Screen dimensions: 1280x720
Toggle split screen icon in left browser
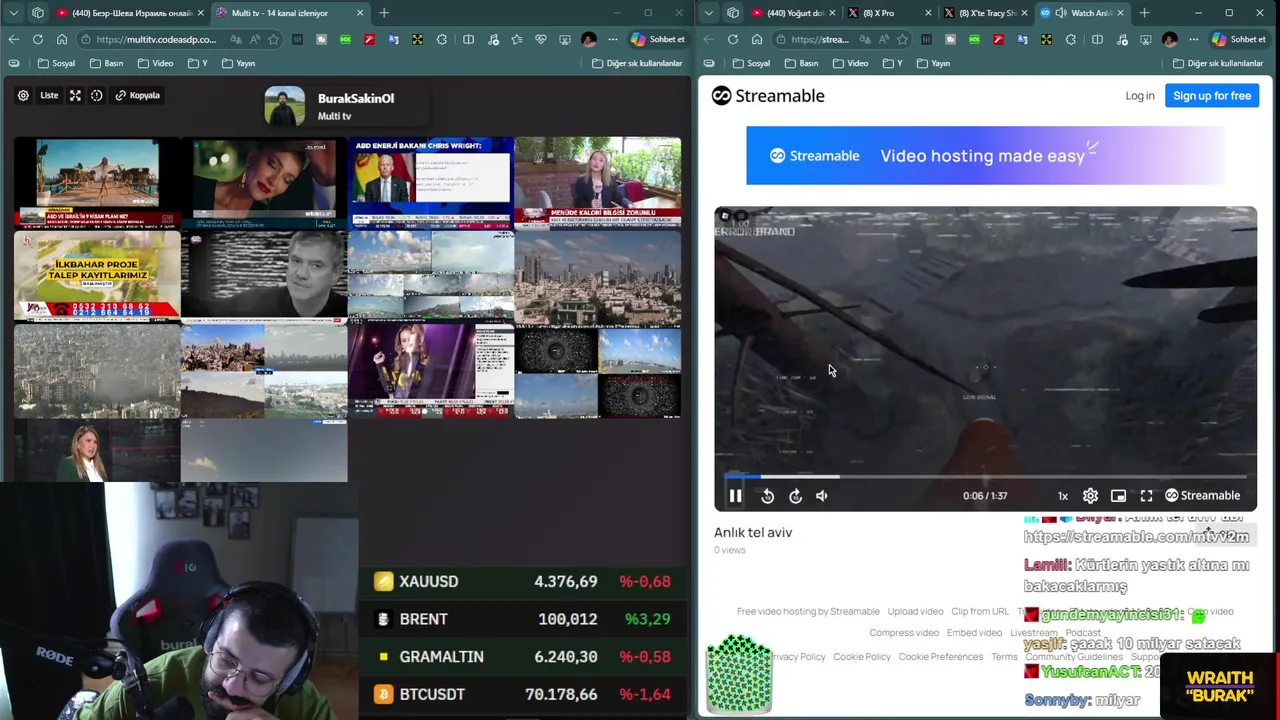pyautogui.click(x=468, y=39)
